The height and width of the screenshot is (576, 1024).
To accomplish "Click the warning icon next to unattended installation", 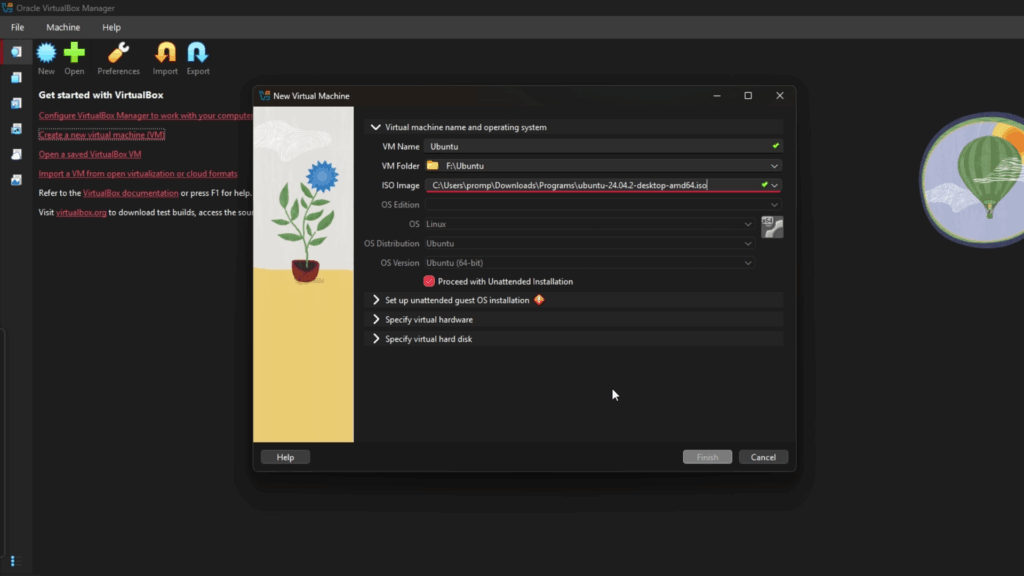I will tap(538, 299).
